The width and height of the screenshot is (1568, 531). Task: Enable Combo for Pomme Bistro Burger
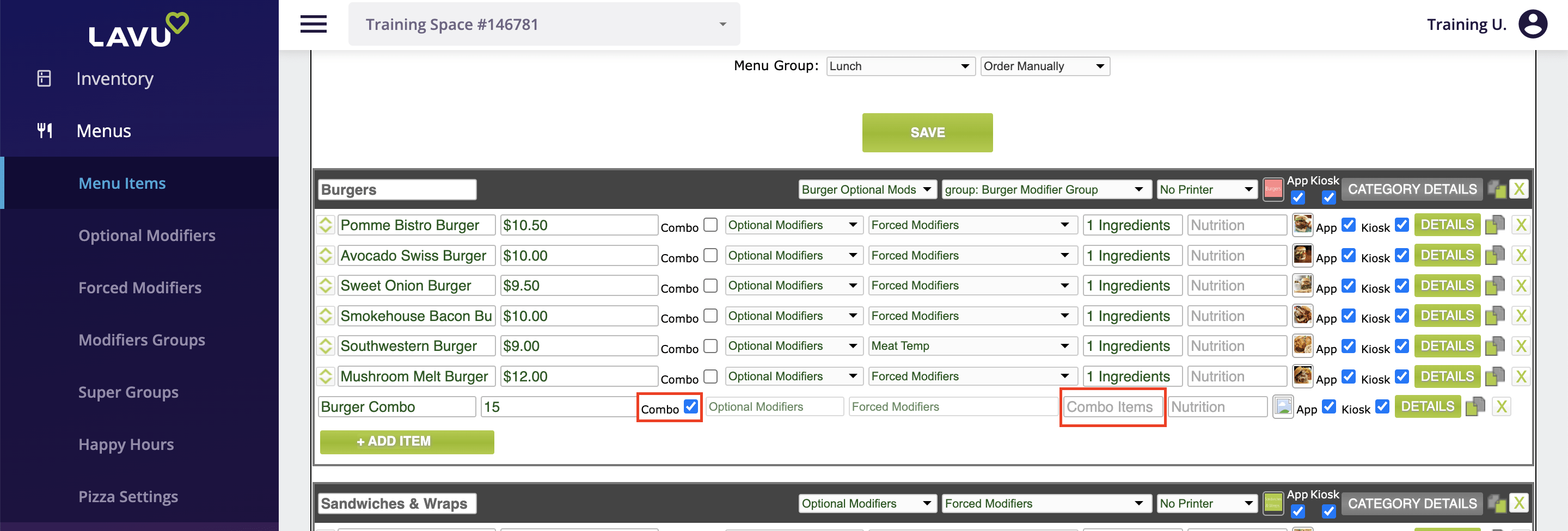(x=710, y=225)
